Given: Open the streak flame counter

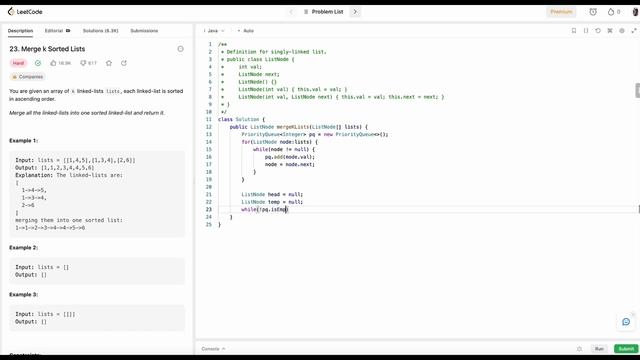Looking at the screenshot, I should [x=614, y=12].
